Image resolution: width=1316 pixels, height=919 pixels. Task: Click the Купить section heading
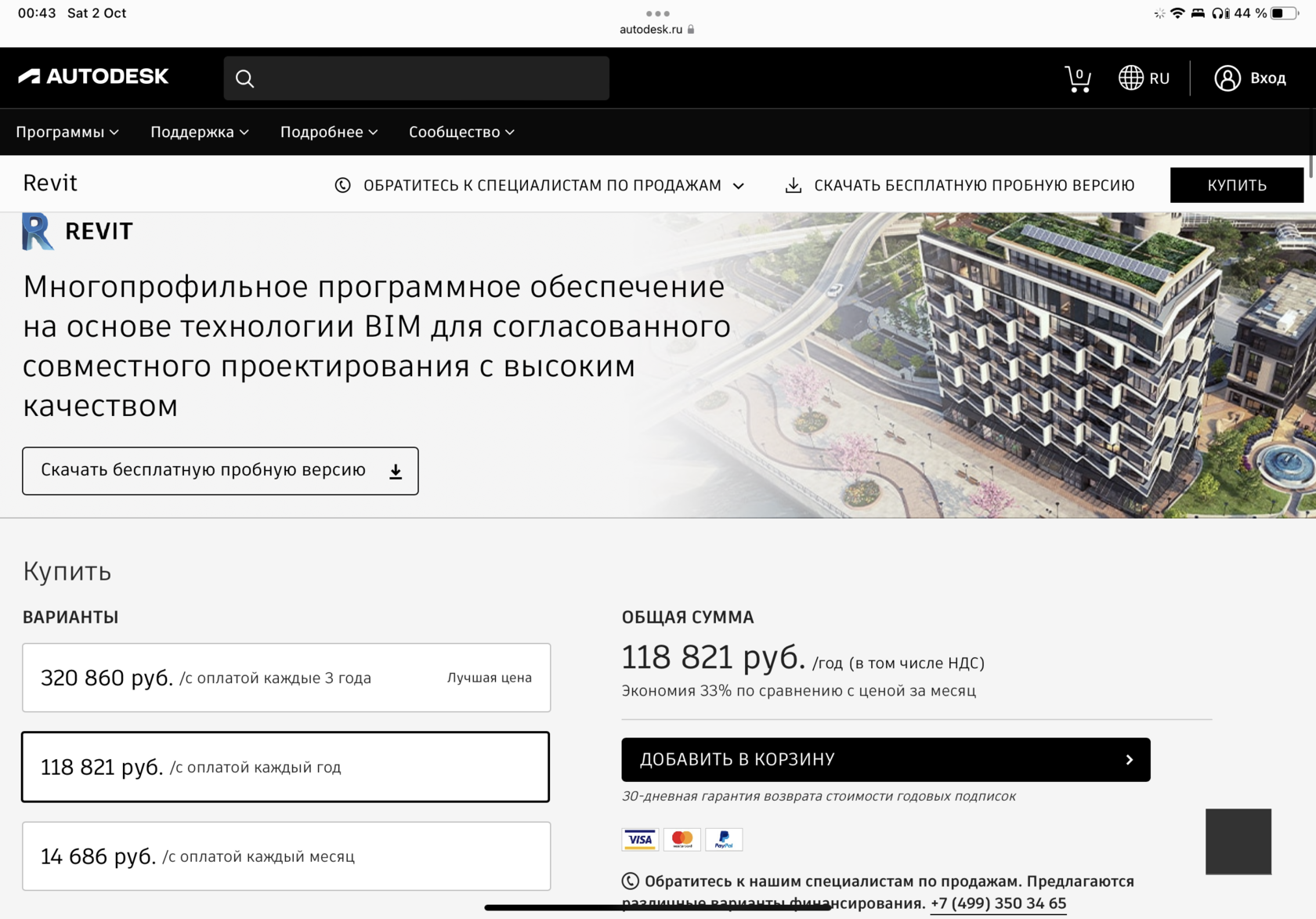pyautogui.click(x=67, y=572)
